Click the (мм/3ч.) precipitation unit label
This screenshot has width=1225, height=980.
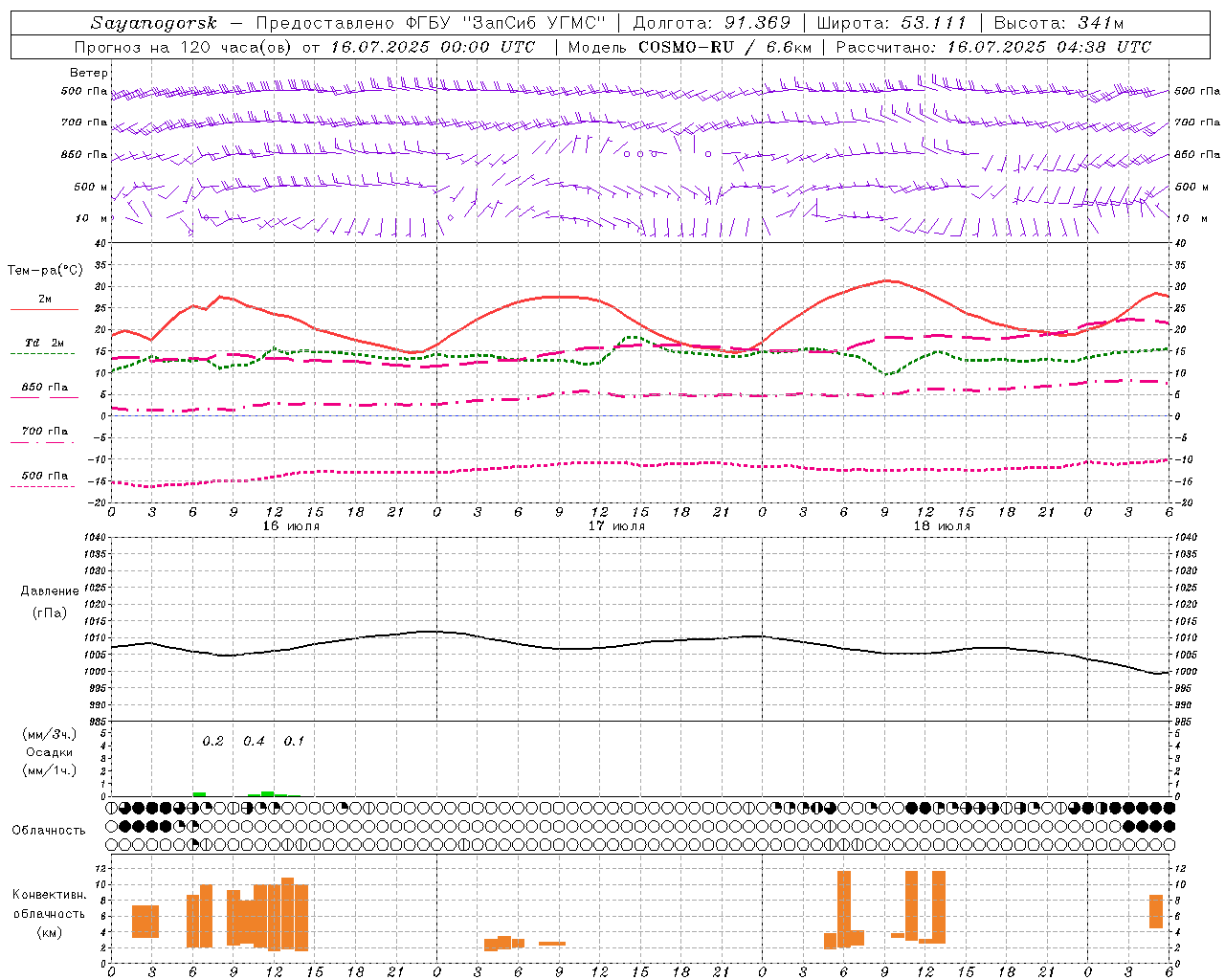(x=50, y=734)
